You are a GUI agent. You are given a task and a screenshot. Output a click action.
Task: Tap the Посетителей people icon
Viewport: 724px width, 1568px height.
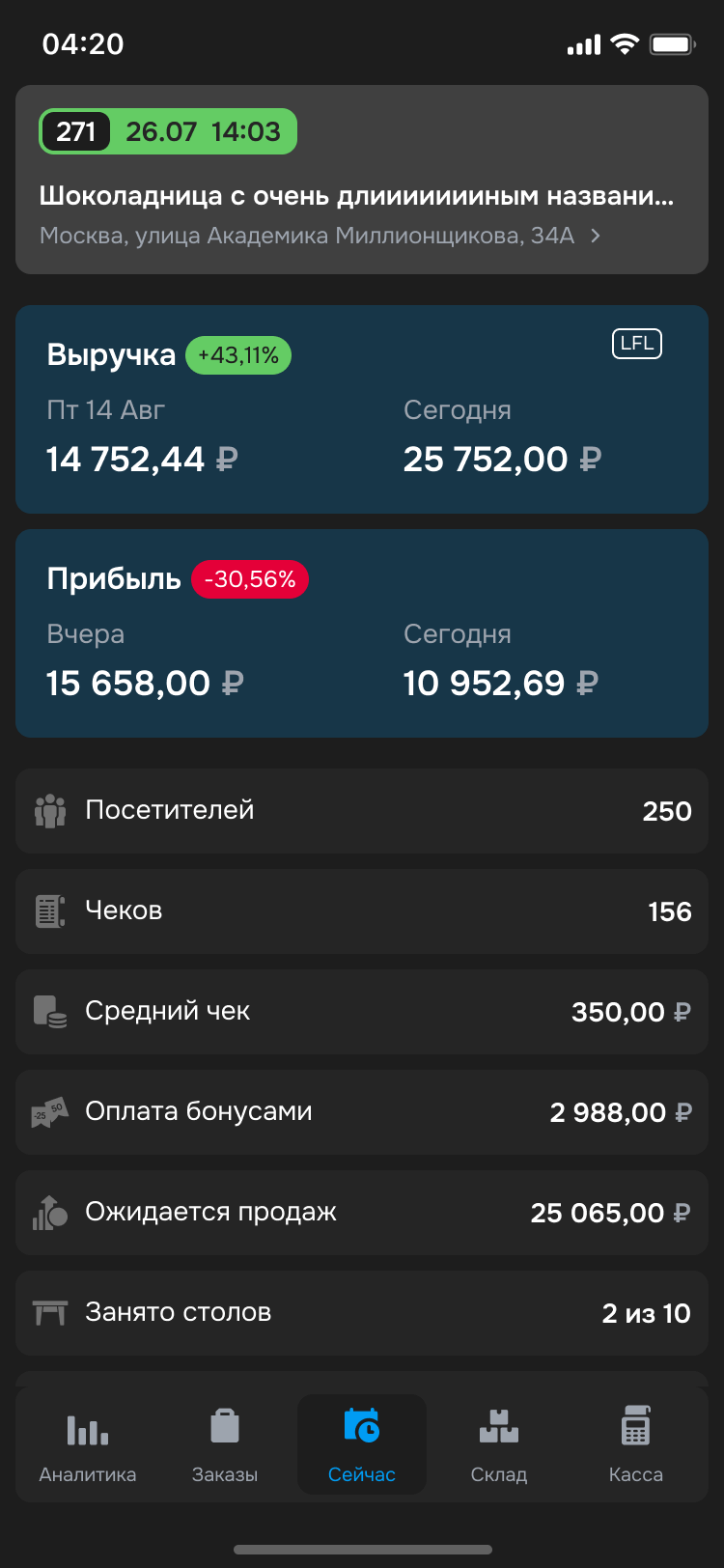[x=50, y=811]
